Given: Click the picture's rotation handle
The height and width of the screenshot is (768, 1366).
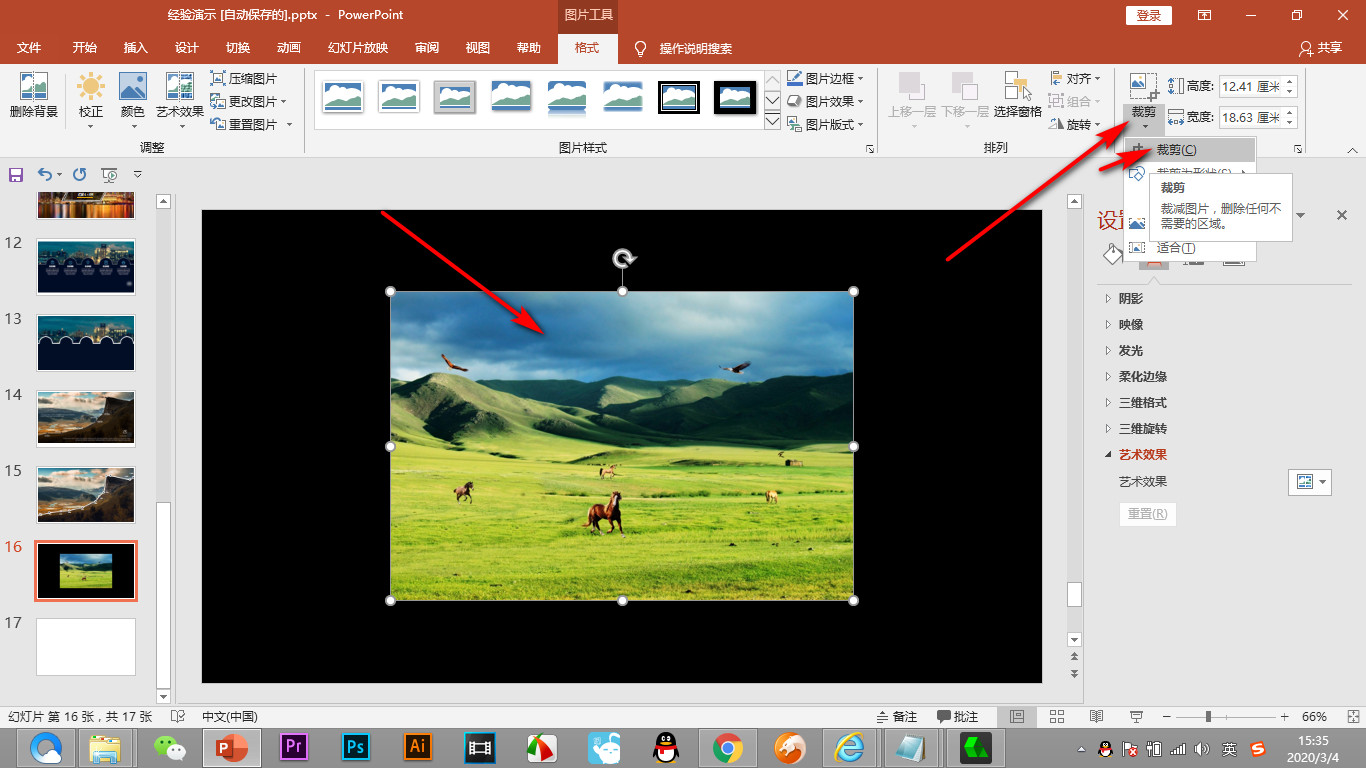Looking at the screenshot, I should pyautogui.click(x=622, y=260).
